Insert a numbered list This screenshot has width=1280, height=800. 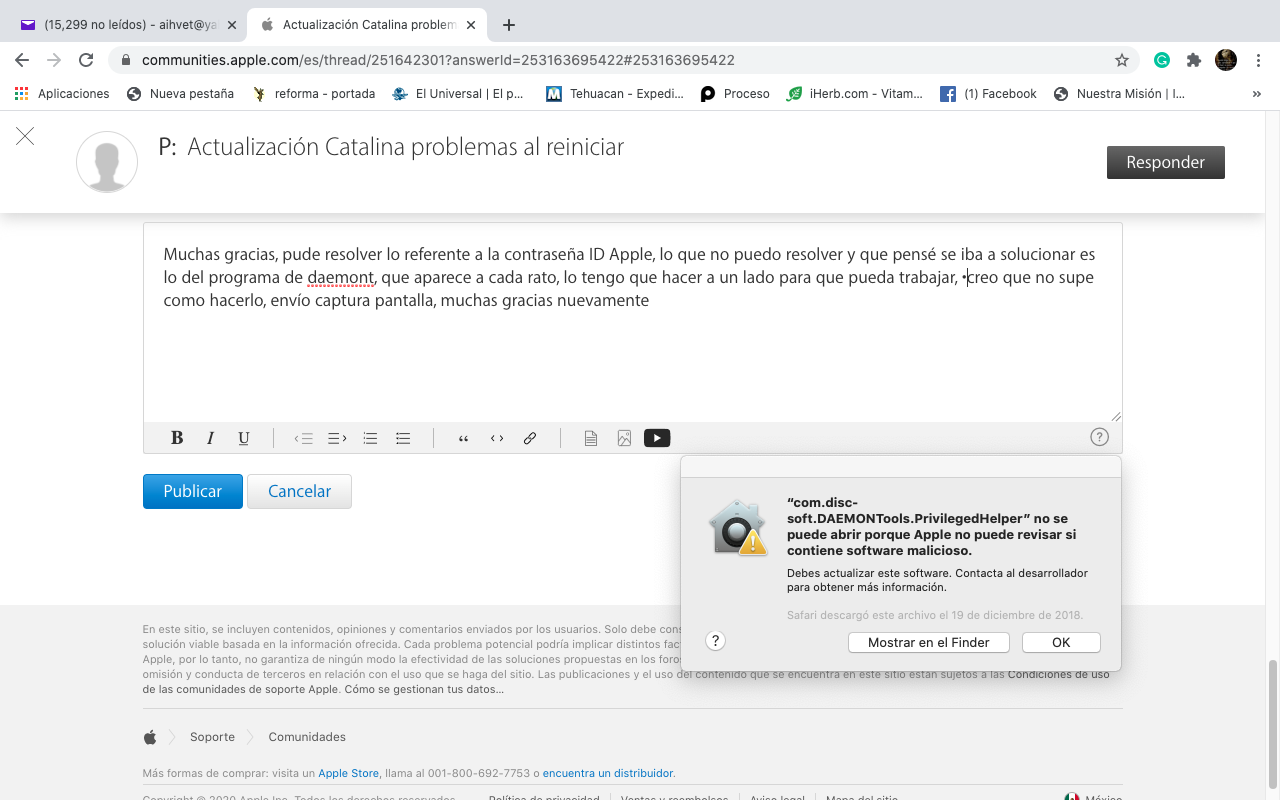click(x=370, y=438)
